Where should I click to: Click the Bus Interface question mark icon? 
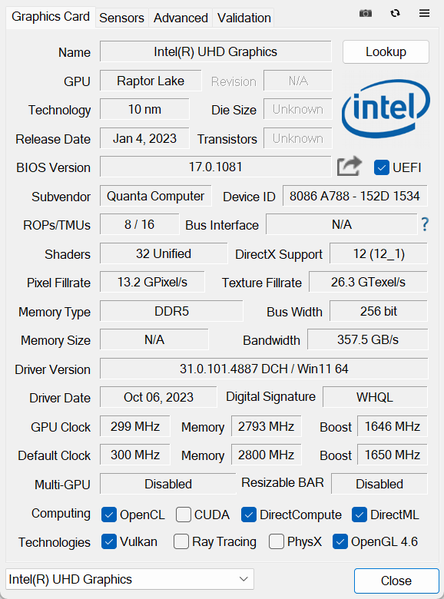tap(425, 224)
